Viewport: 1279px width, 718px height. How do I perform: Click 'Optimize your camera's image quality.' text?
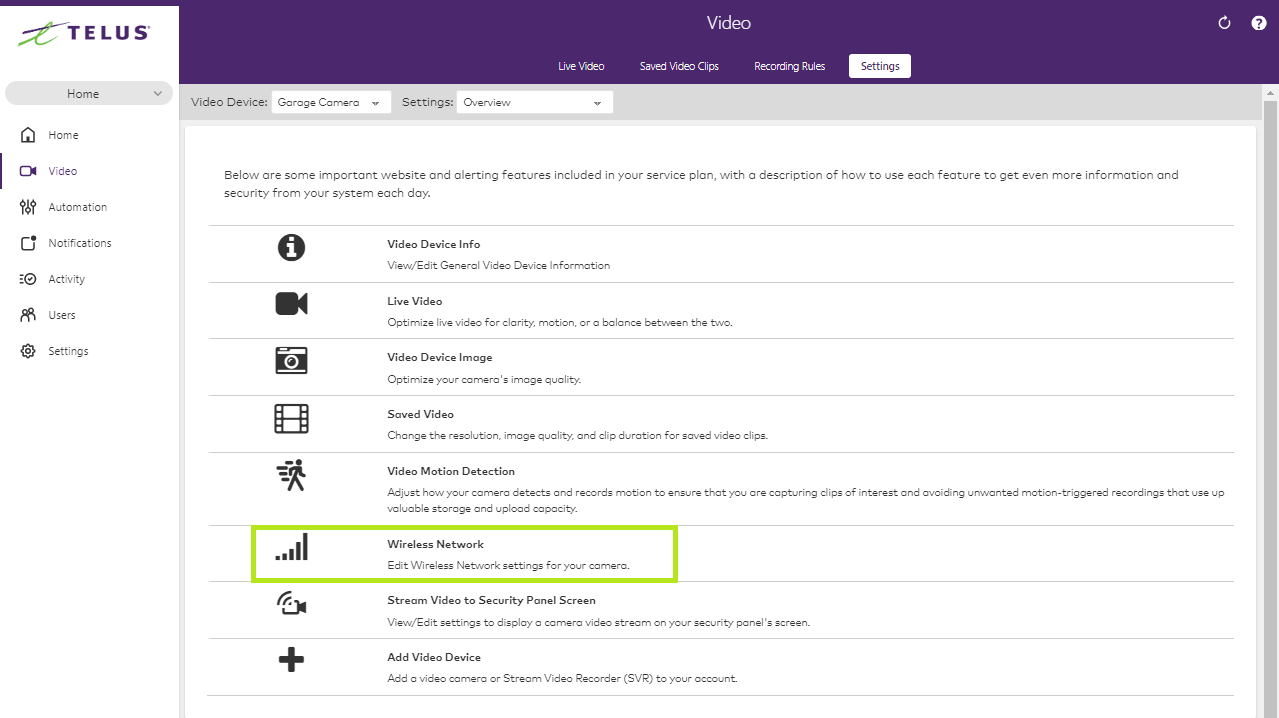tap(484, 380)
